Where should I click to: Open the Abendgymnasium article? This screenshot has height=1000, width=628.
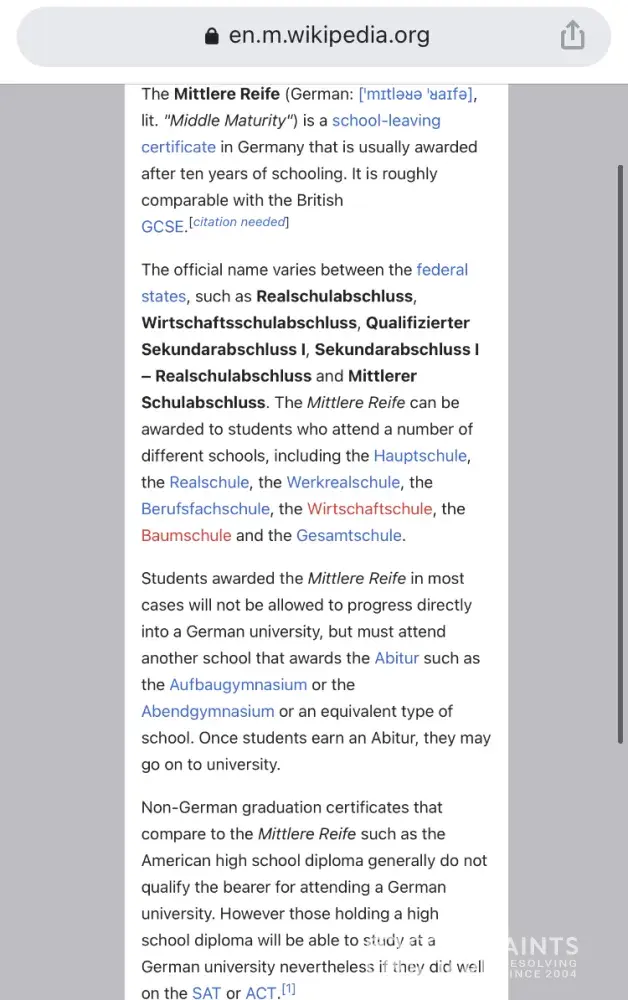point(207,711)
